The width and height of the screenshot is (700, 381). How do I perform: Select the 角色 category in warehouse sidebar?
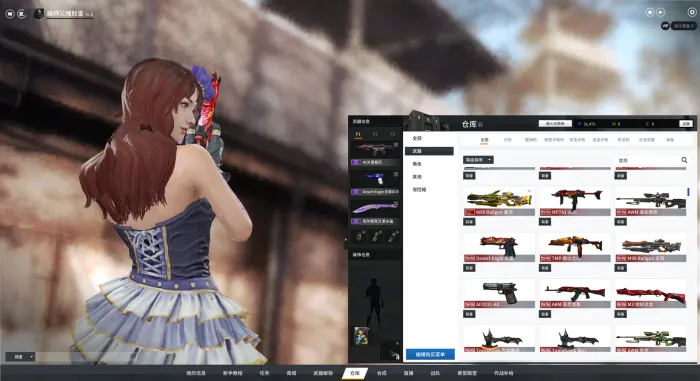[x=417, y=164]
